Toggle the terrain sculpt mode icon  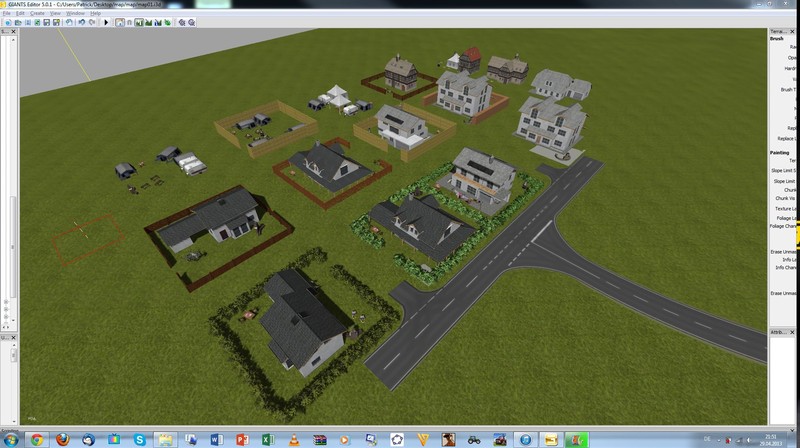pyautogui.click(x=139, y=22)
